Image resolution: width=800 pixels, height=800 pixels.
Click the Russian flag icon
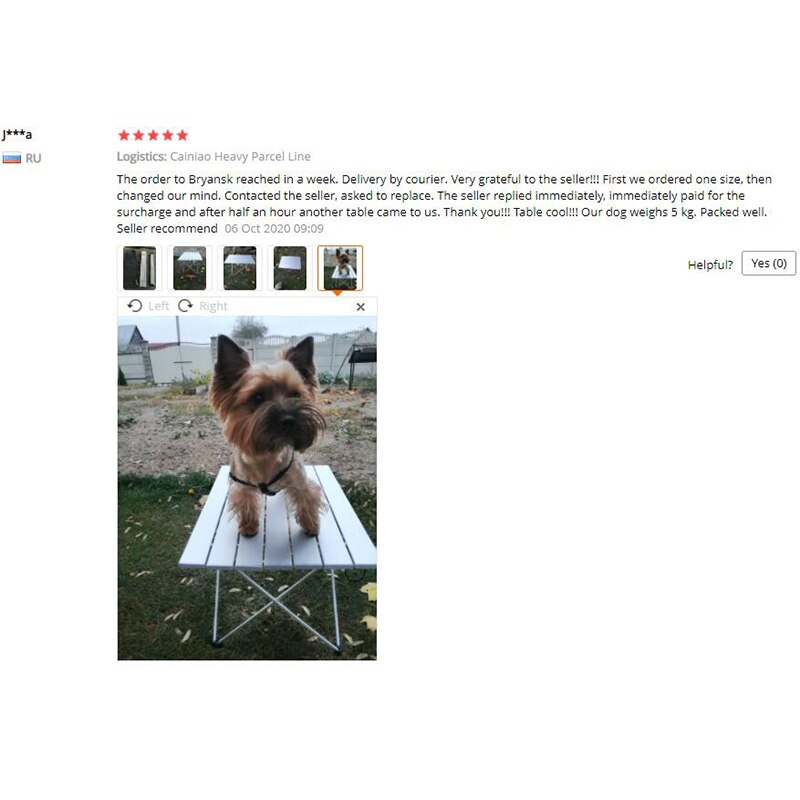12,158
